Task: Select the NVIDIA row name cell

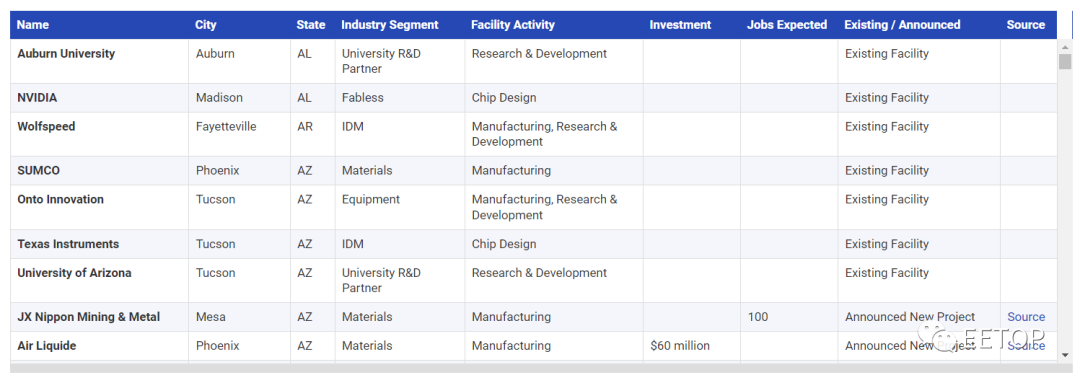Action: [99, 98]
